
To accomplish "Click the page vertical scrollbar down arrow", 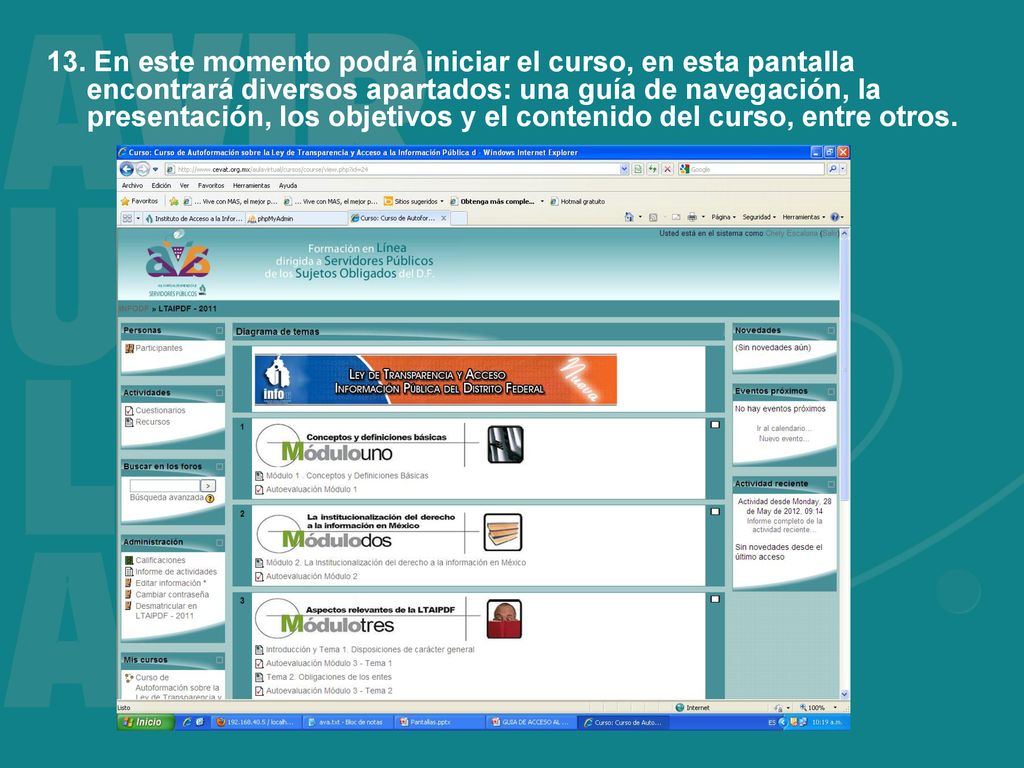I will coord(844,694).
